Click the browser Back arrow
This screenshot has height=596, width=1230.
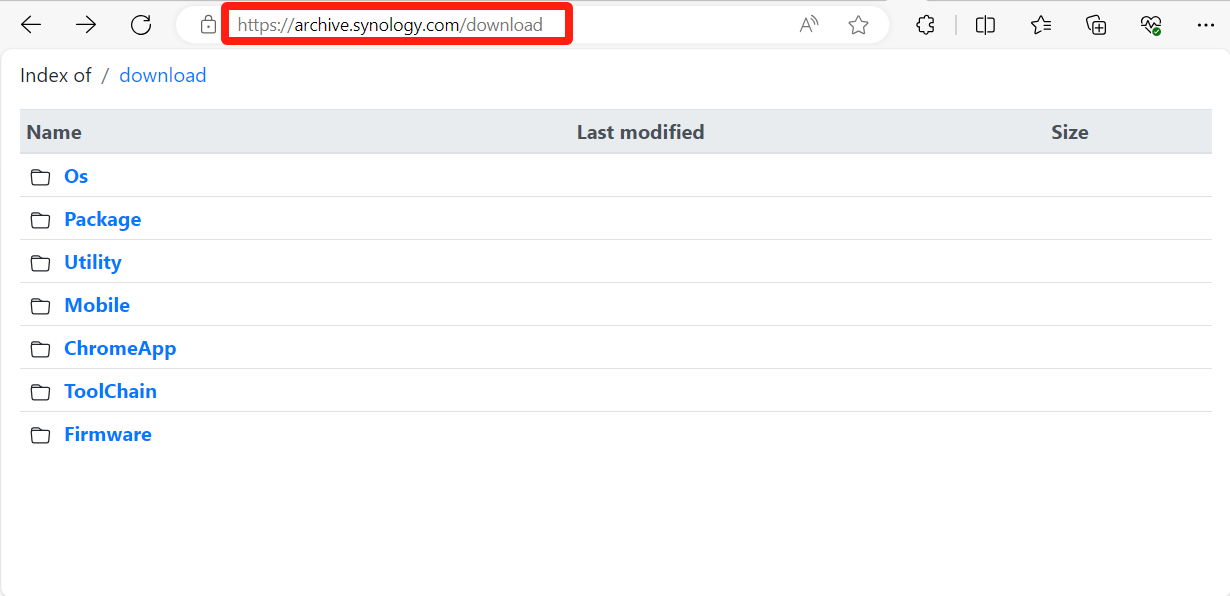(31, 25)
